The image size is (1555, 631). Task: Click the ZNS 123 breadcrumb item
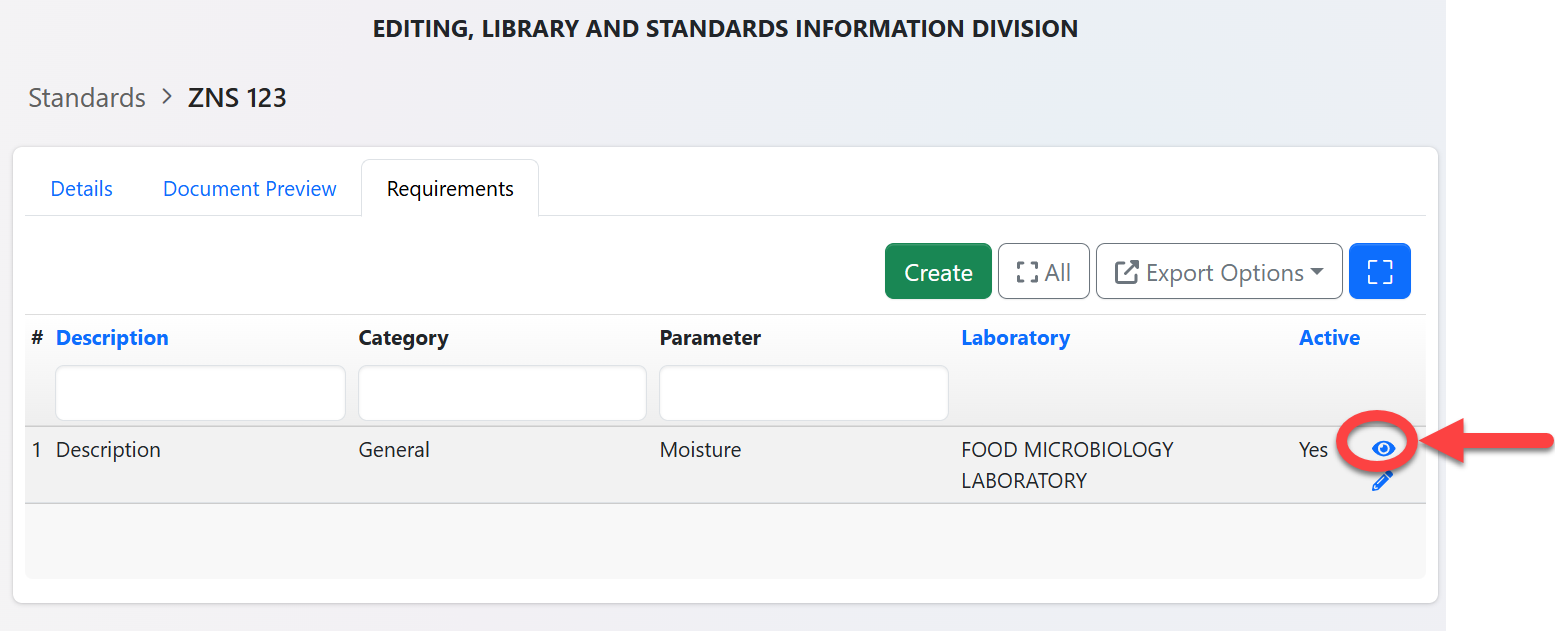[x=237, y=98]
